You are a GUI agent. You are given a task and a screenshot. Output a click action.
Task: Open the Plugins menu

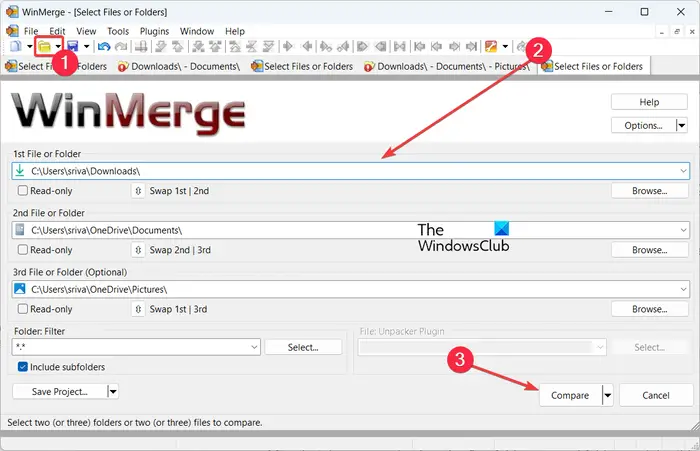tap(154, 31)
